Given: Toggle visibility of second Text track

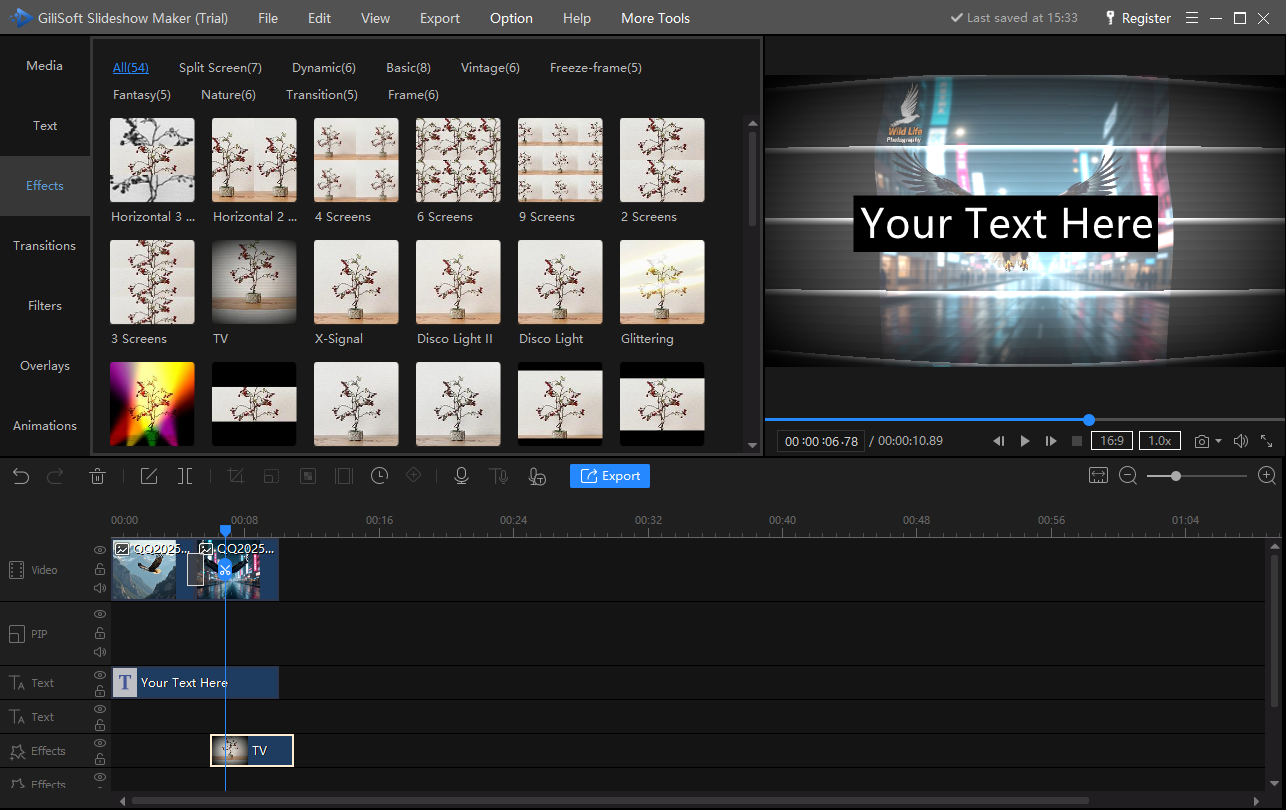Looking at the screenshot, I should tap(100, 709).
